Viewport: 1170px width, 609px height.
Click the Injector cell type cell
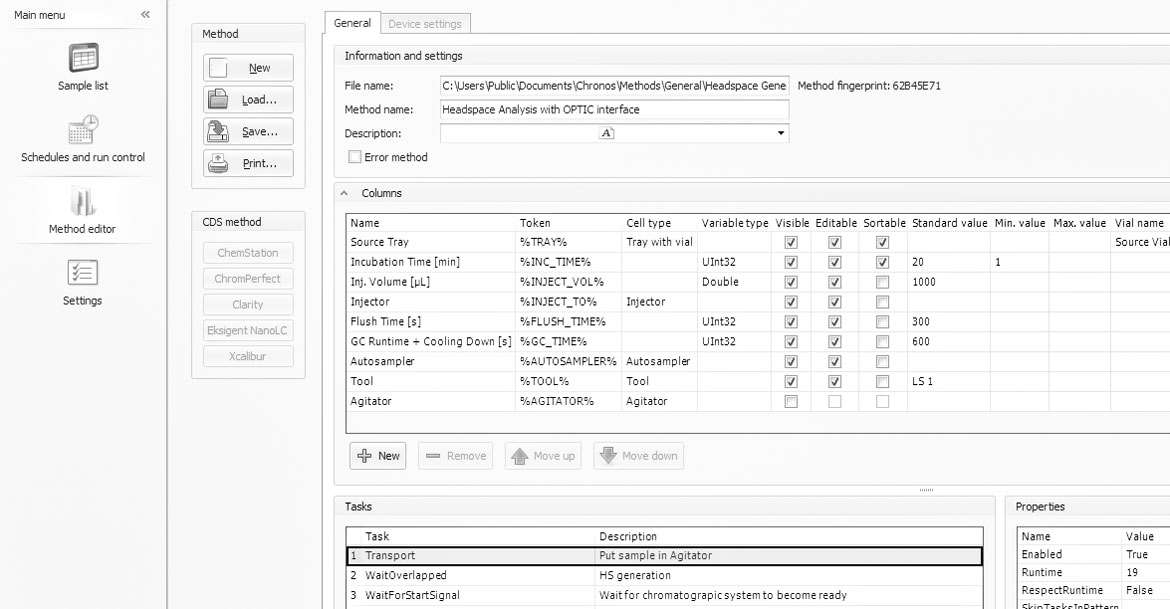point(660,302)
